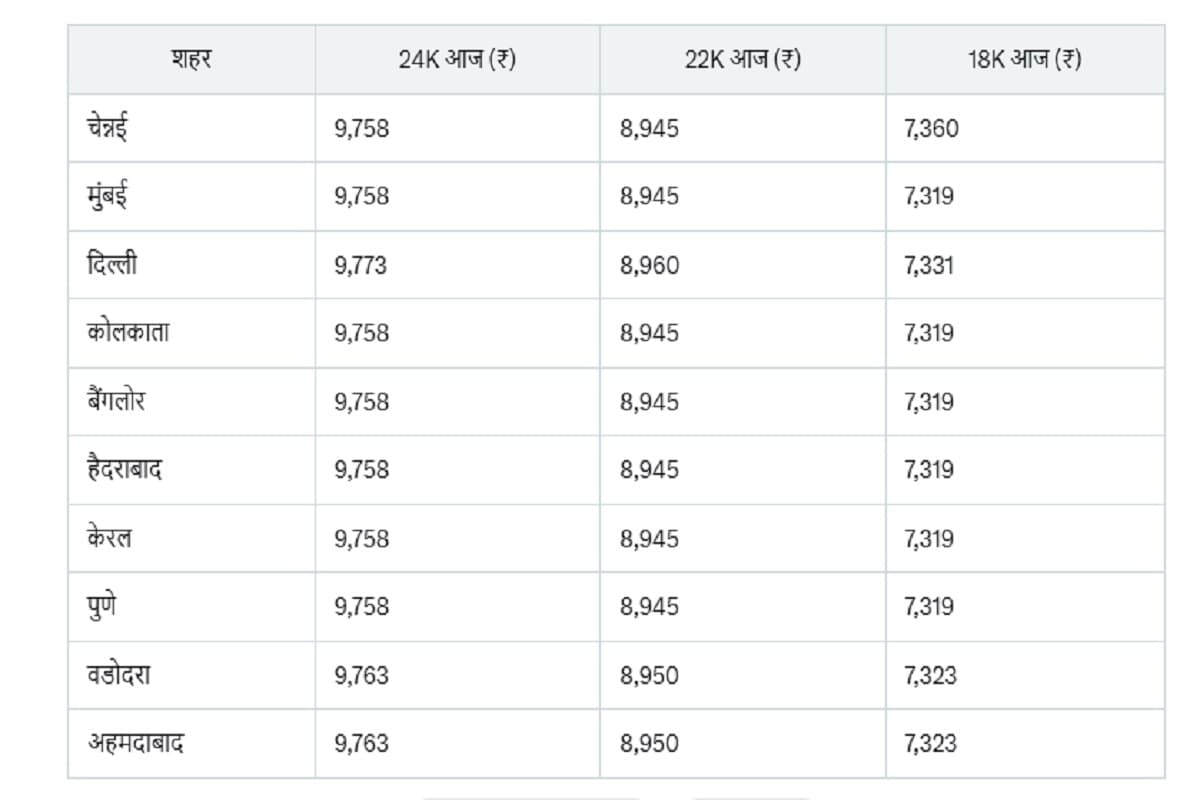The height and width of the screenshot is (800, 1200).
Task: Click the 22K आज (₹) header cell
Action: [742, 59]
